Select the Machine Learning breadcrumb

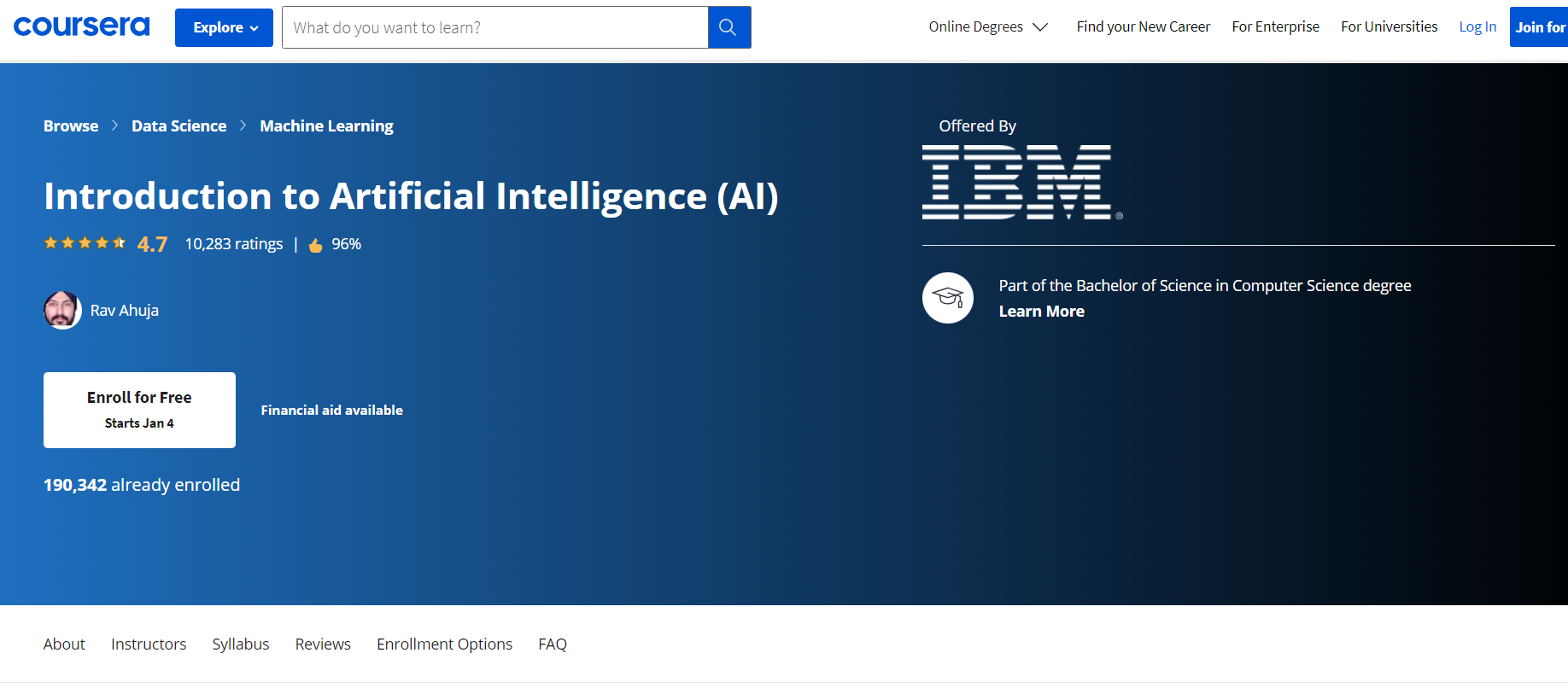[326, 125]
